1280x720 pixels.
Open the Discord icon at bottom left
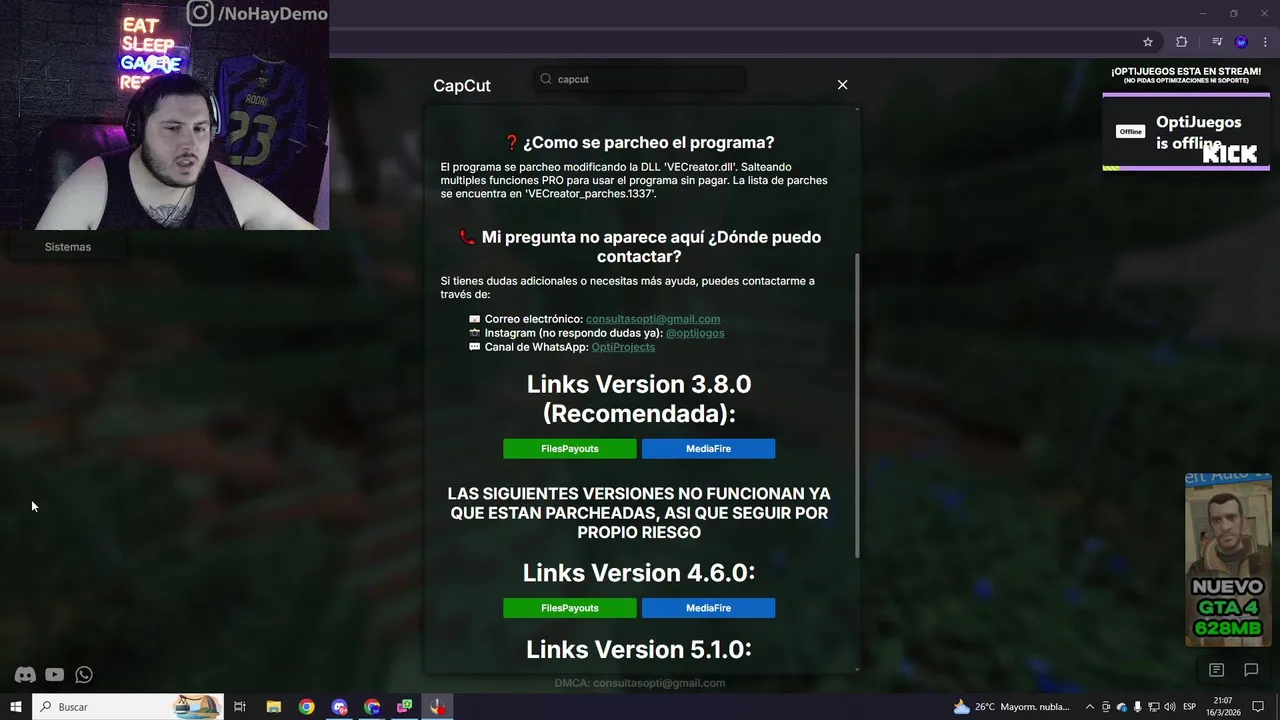[x=25, y=675]
